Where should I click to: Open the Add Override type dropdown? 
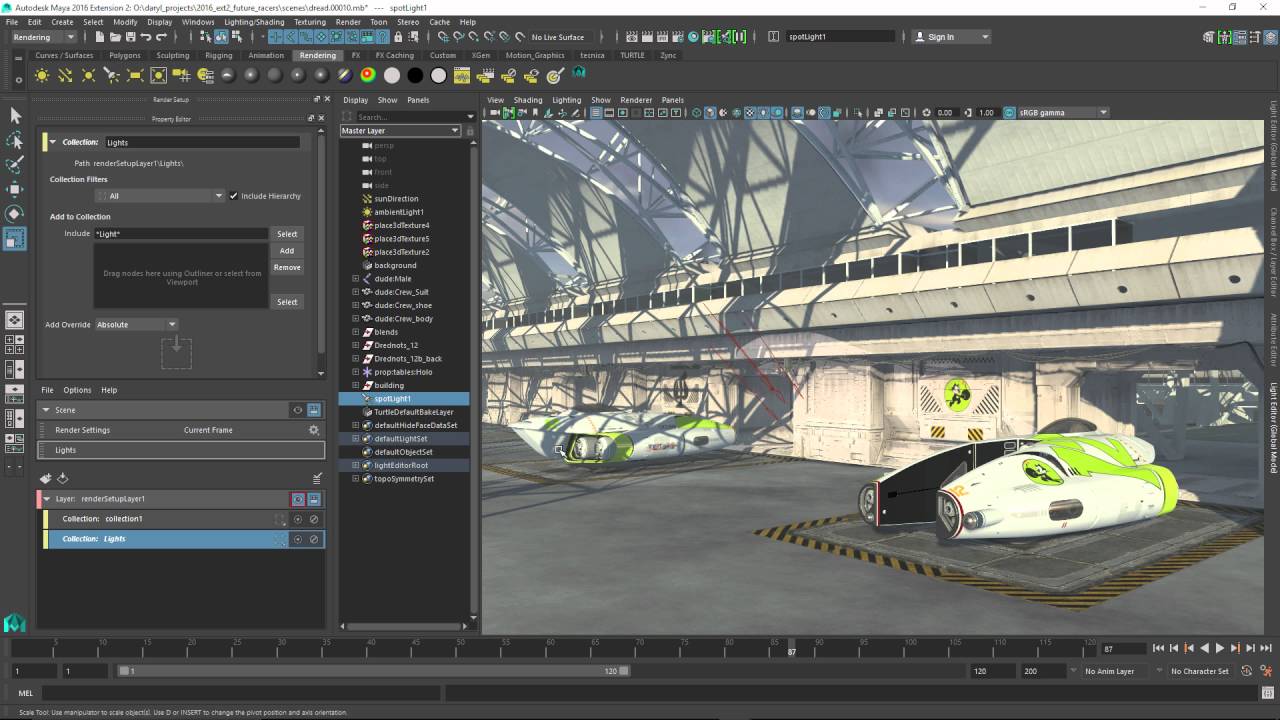coord(136,325)
